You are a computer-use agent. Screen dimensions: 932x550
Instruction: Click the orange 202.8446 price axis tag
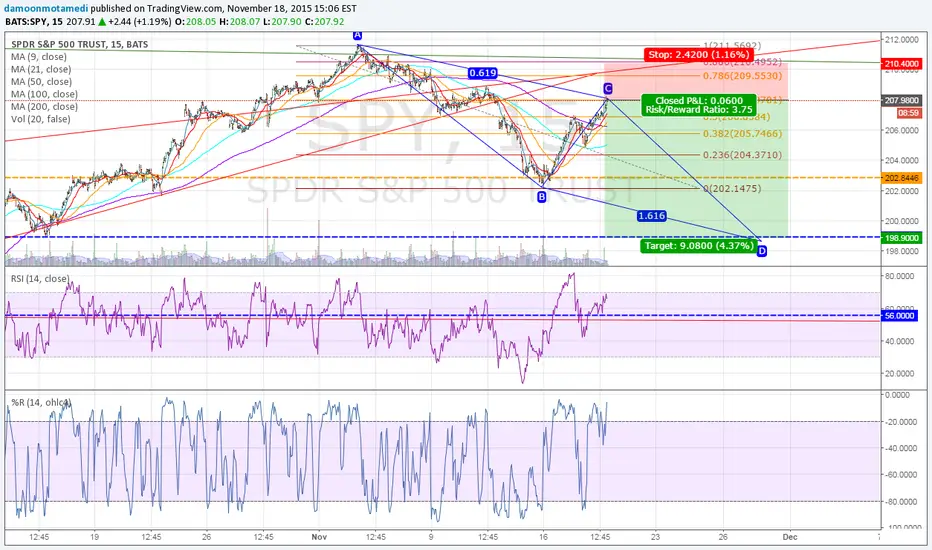(x=902, y=178)
